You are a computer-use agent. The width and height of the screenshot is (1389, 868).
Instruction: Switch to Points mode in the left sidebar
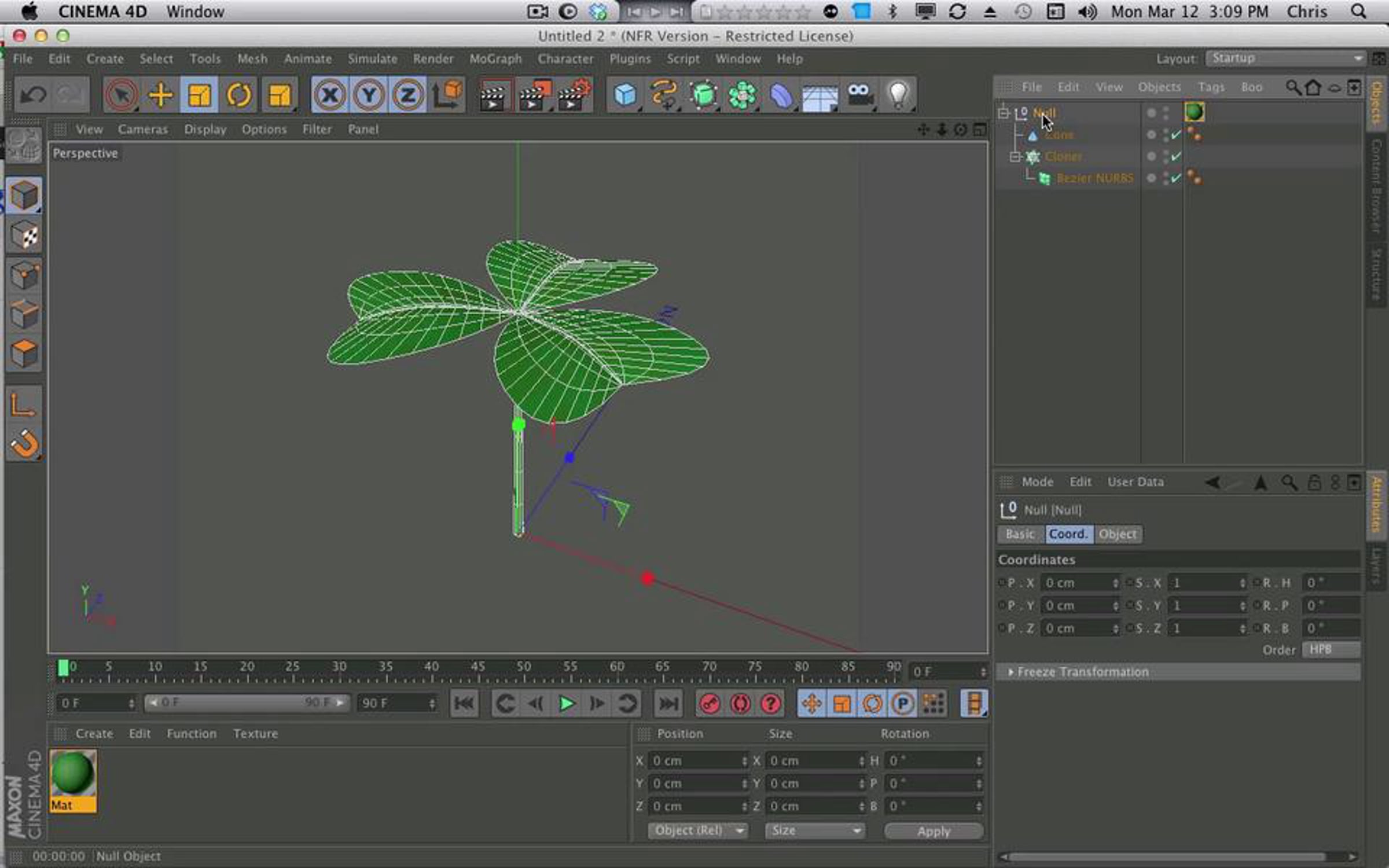pyautogui.click(x=24, y=275)
